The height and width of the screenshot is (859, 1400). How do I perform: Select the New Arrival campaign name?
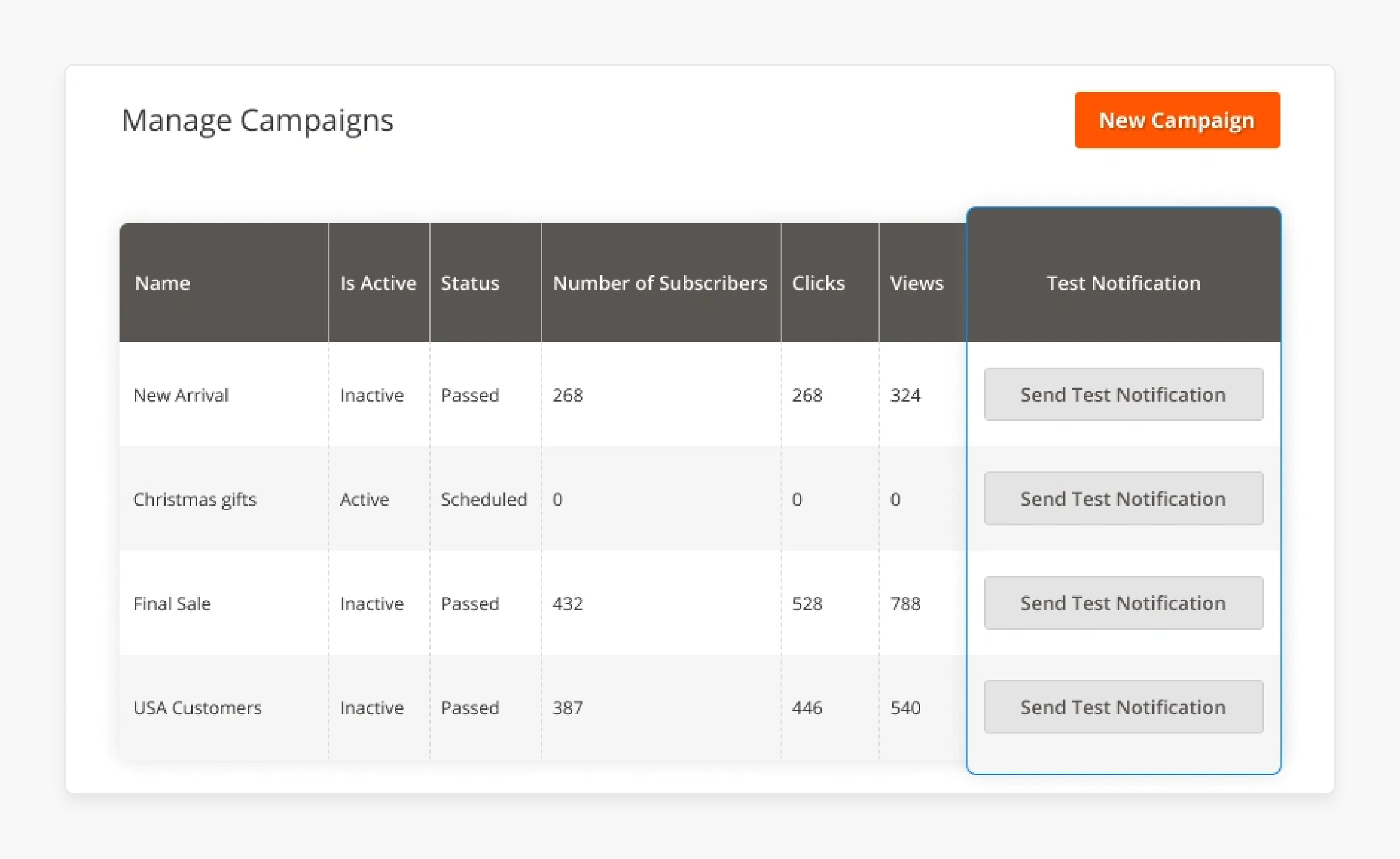181,395
